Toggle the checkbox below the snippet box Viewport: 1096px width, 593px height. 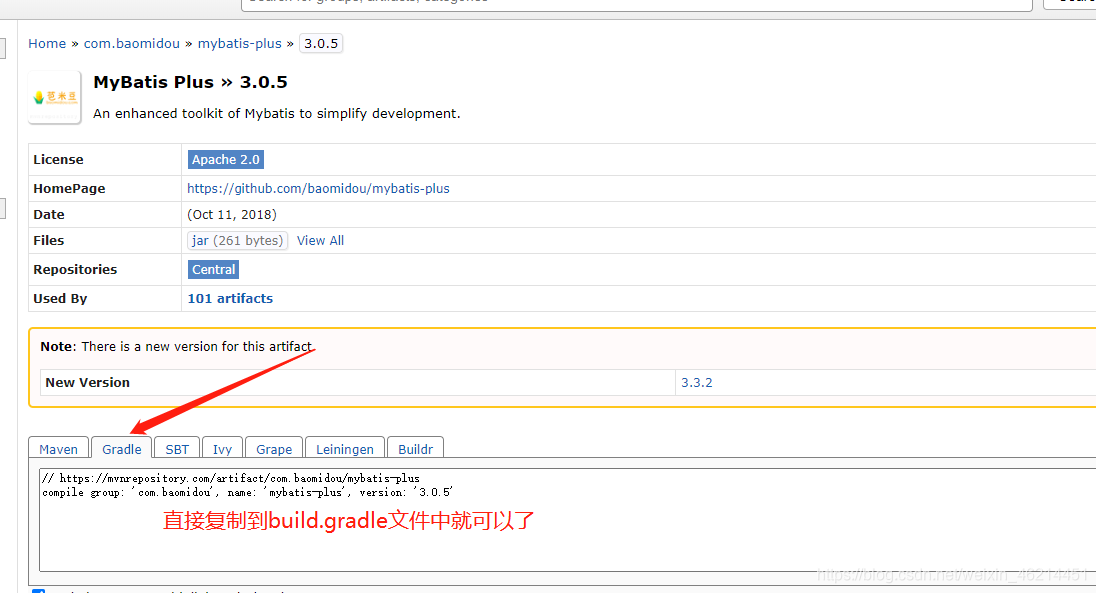click(38, 591)
